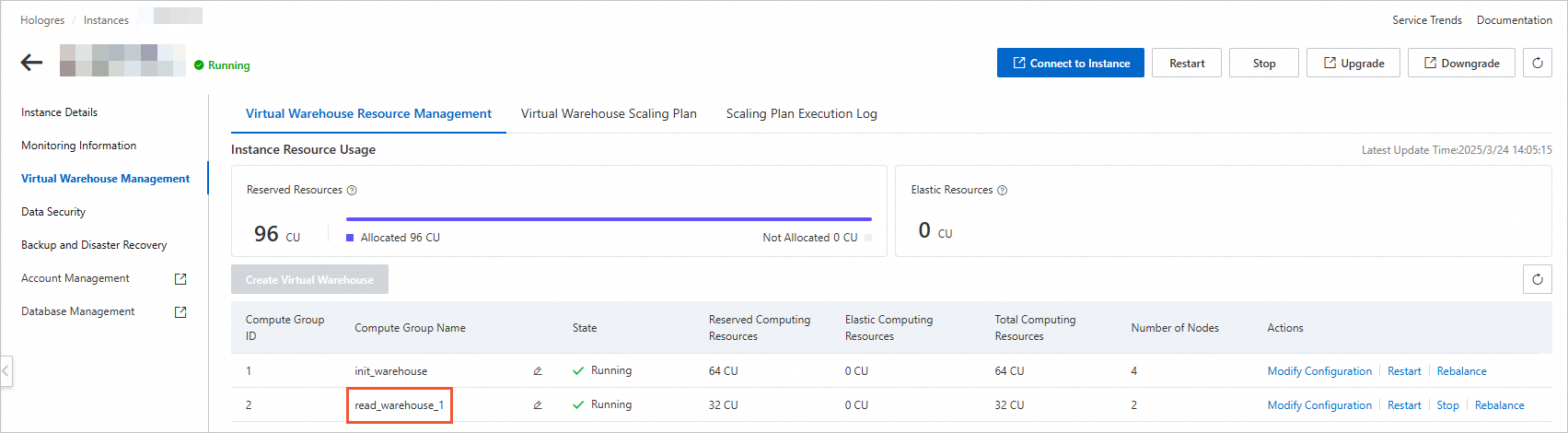The width and height of the screenshot is (1568, 433).
Task: Click the Upgrade button
Action: click(1353, 63)
